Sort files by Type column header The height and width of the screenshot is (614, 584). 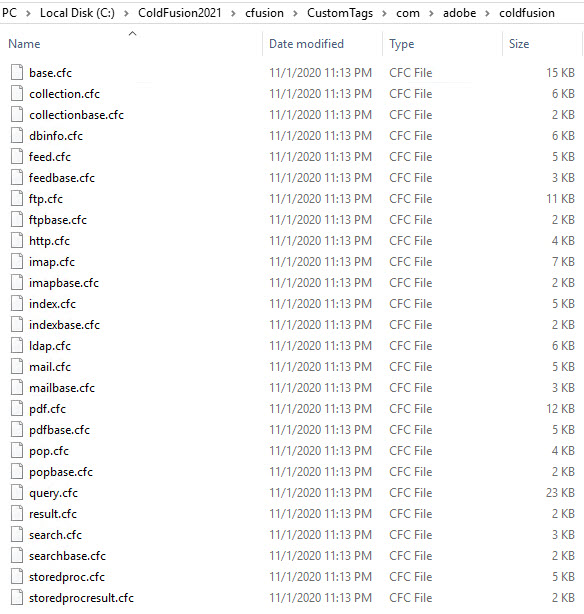(x=401, y=44)
